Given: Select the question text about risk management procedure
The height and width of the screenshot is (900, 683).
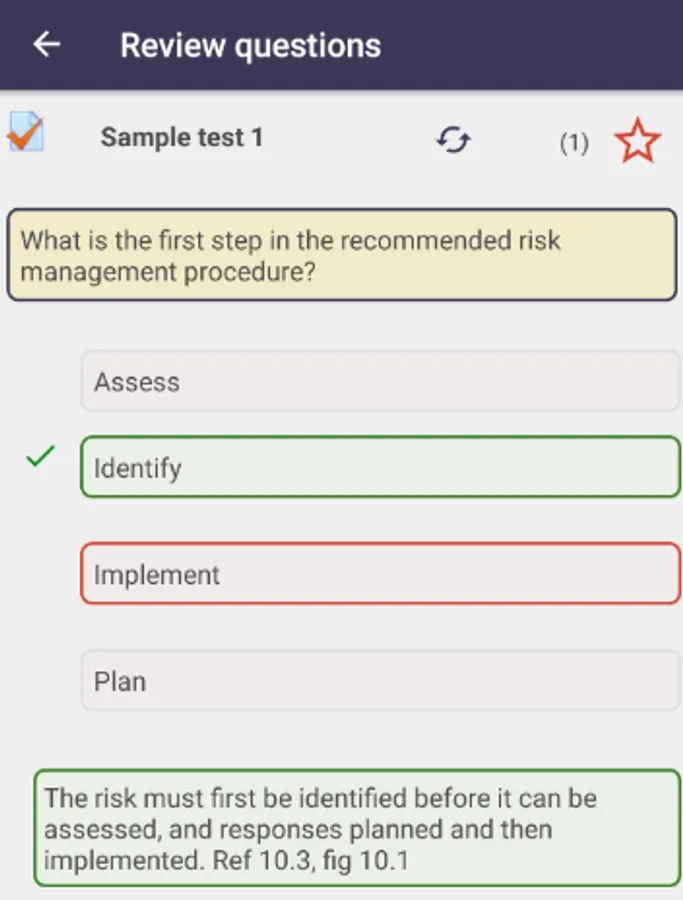Looking at the screenshot, I should [341, 255].
